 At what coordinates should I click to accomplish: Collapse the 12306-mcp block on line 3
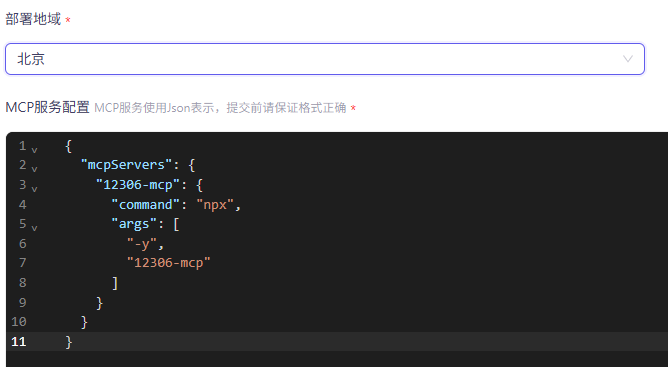pyautogui.click(x=35, y=188)
